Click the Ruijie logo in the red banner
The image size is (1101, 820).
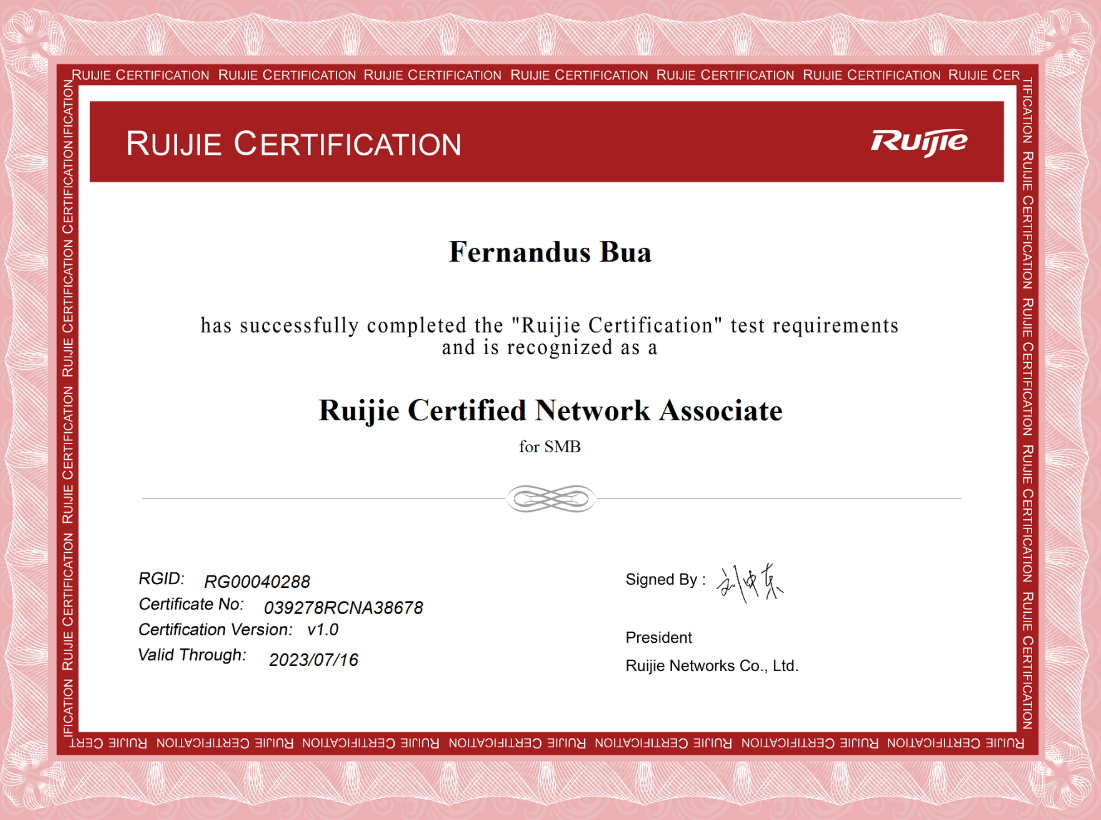click(x=918, y=141)
